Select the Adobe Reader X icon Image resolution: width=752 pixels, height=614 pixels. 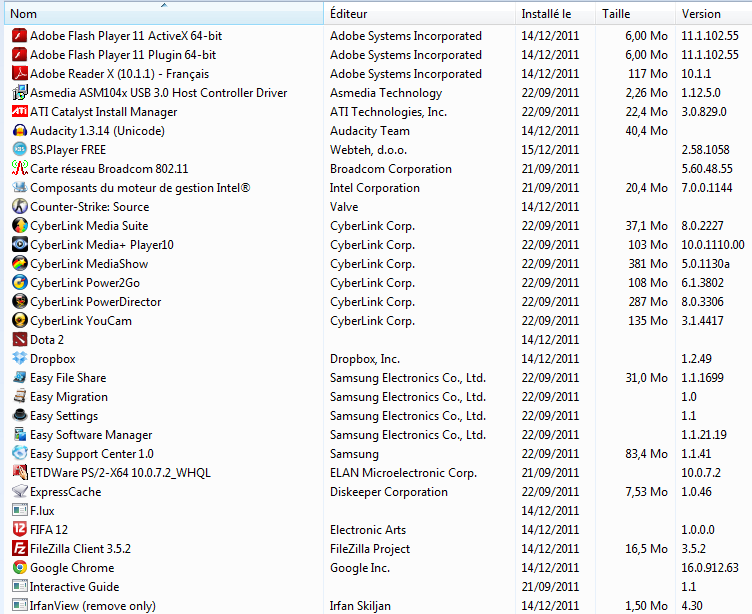(x=20, y=74)
